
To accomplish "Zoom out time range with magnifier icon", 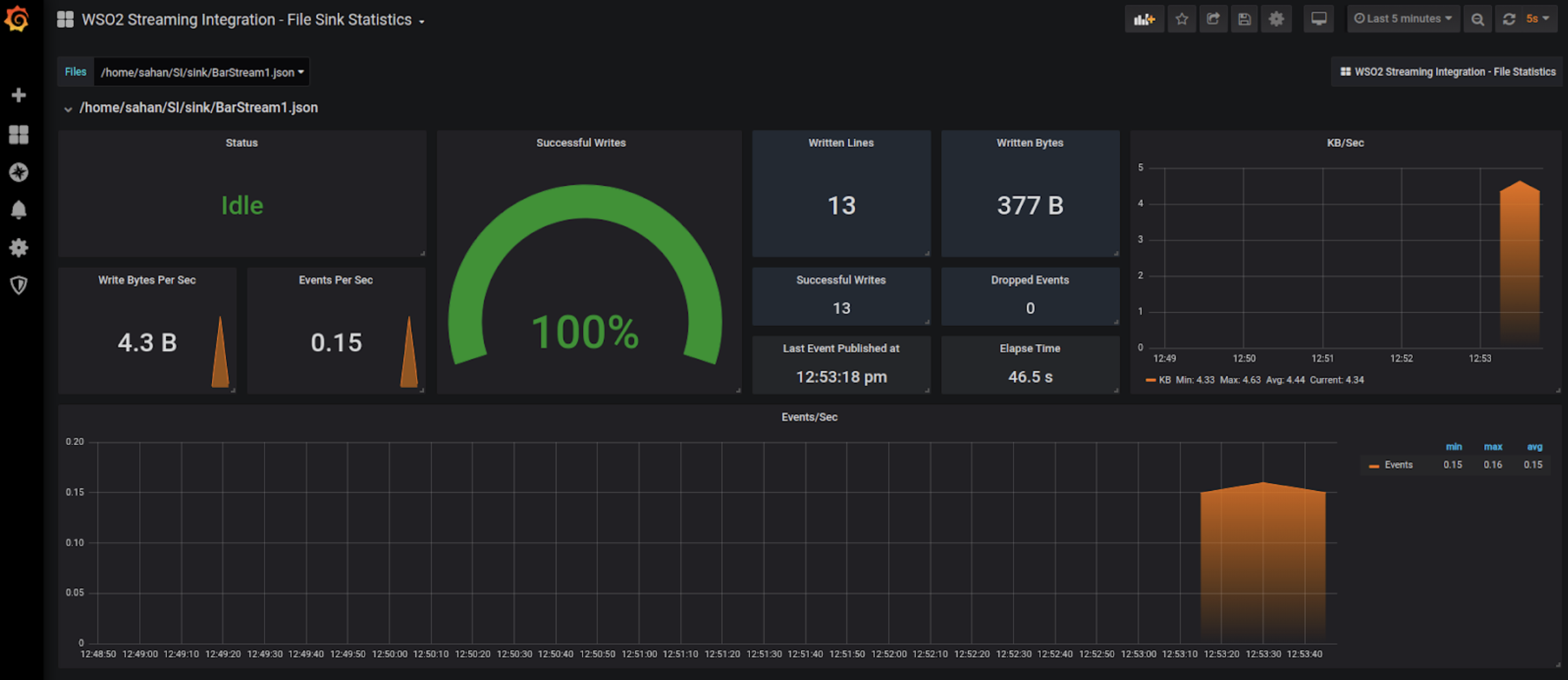I will pyautogui.click(x=1478, y=19).
